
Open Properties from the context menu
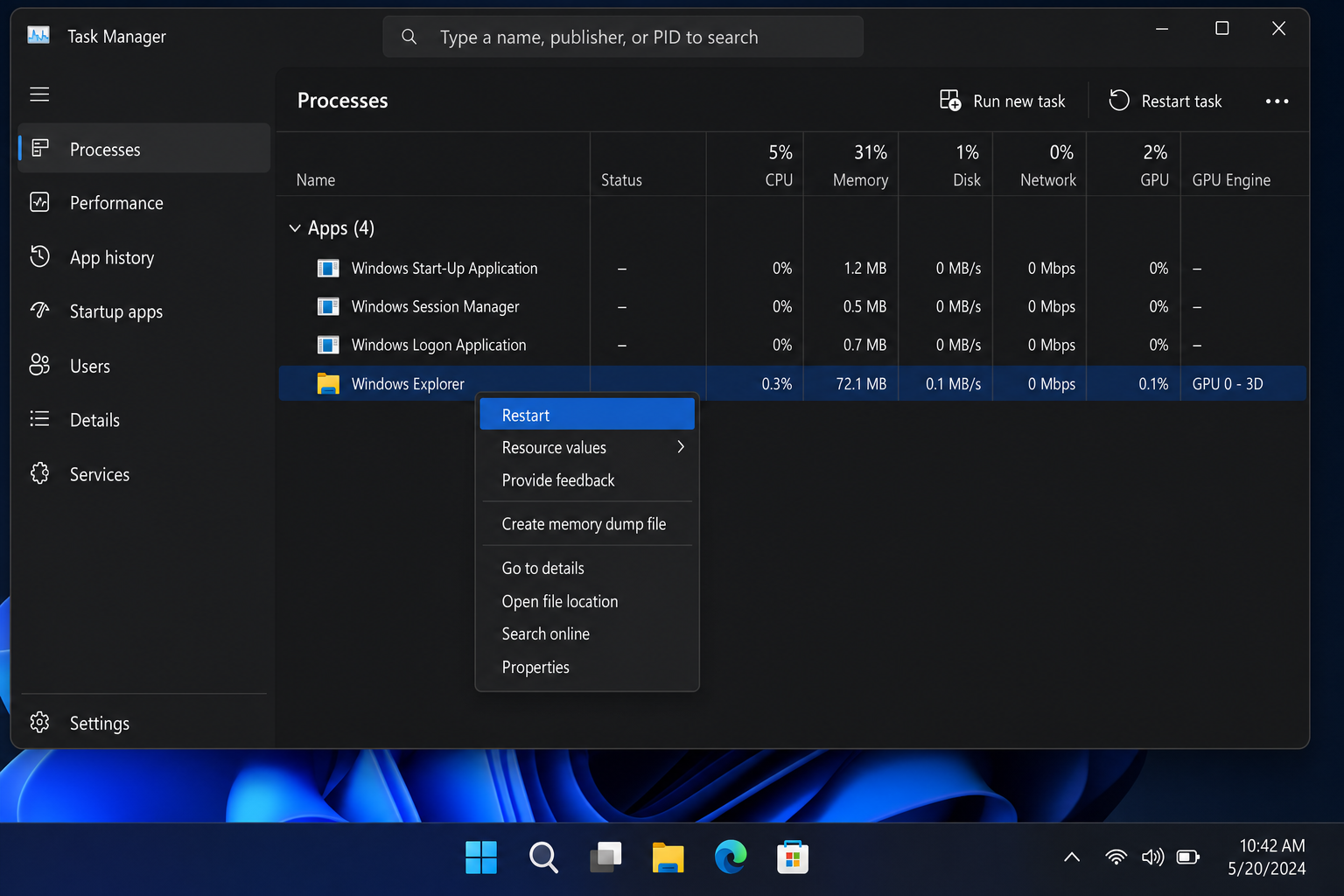(x=587, y=667)
